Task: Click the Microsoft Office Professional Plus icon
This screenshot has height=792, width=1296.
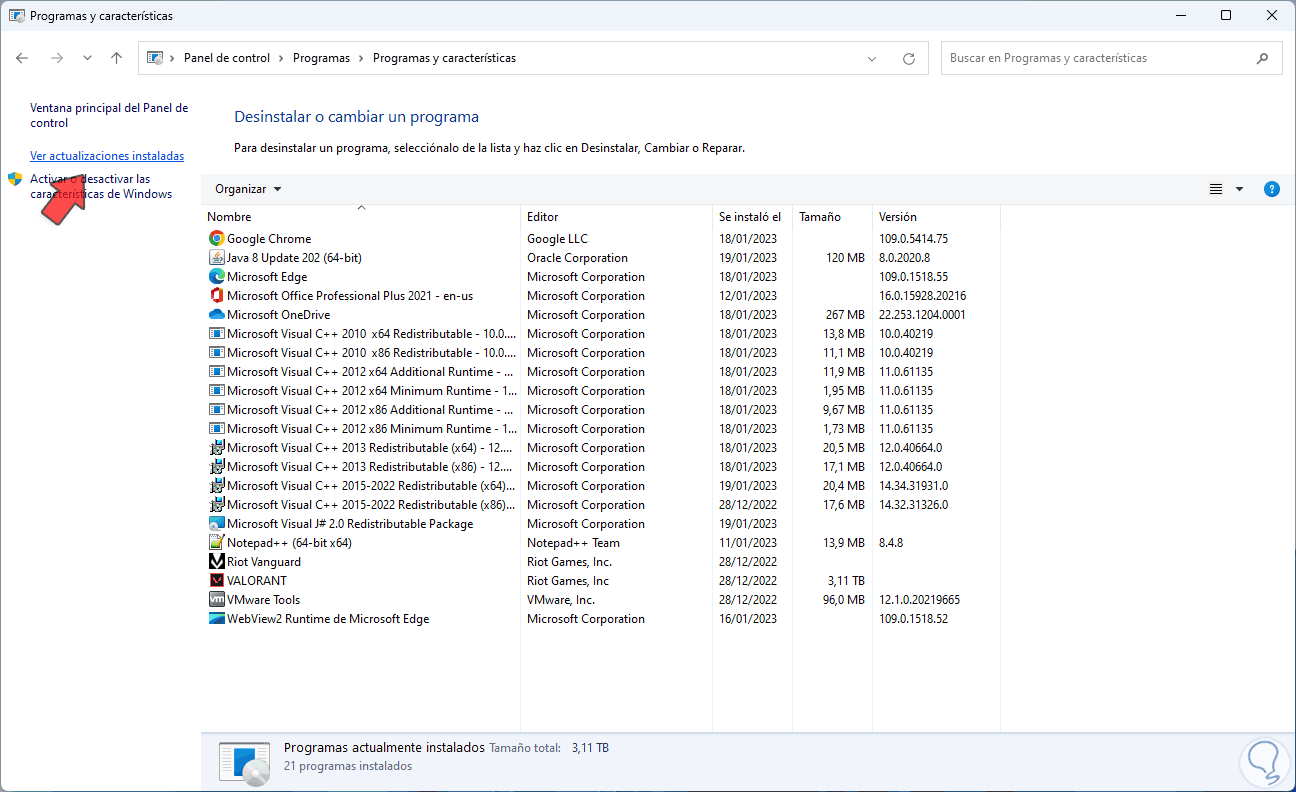Action: click(217, 296)
